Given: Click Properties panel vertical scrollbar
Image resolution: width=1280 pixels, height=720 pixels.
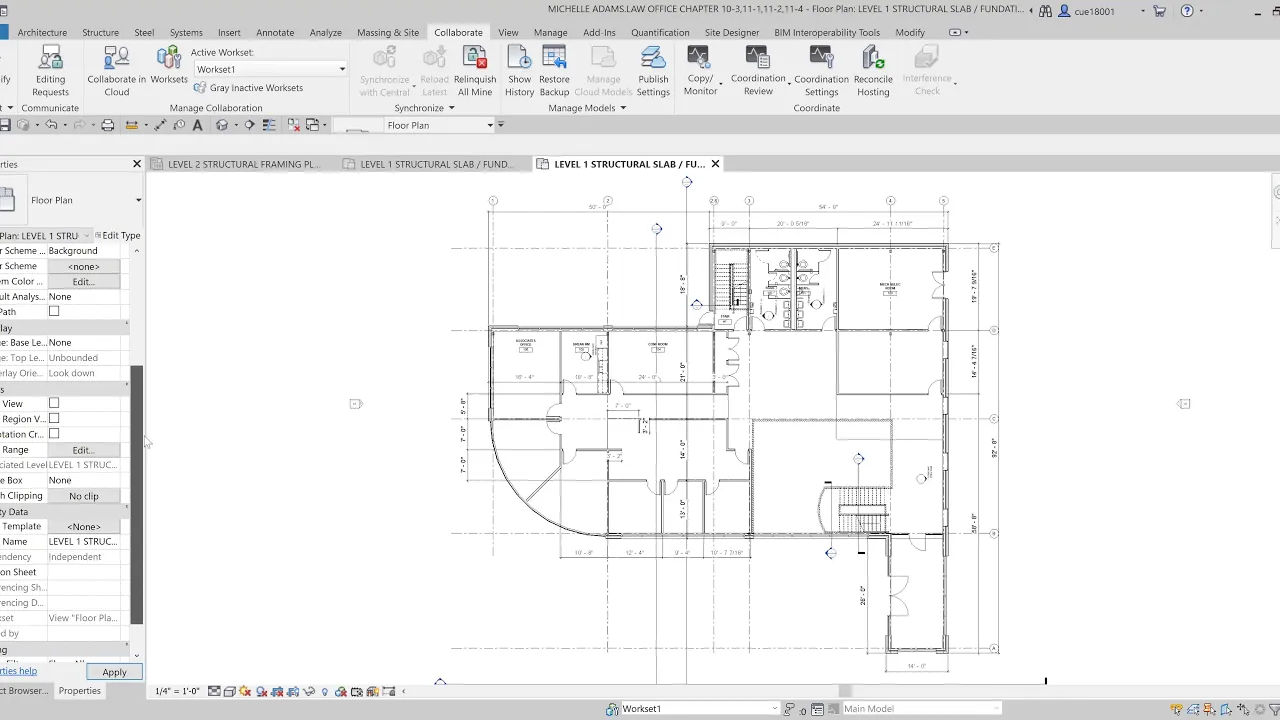Looking at the screenshot, I should 137,494.
